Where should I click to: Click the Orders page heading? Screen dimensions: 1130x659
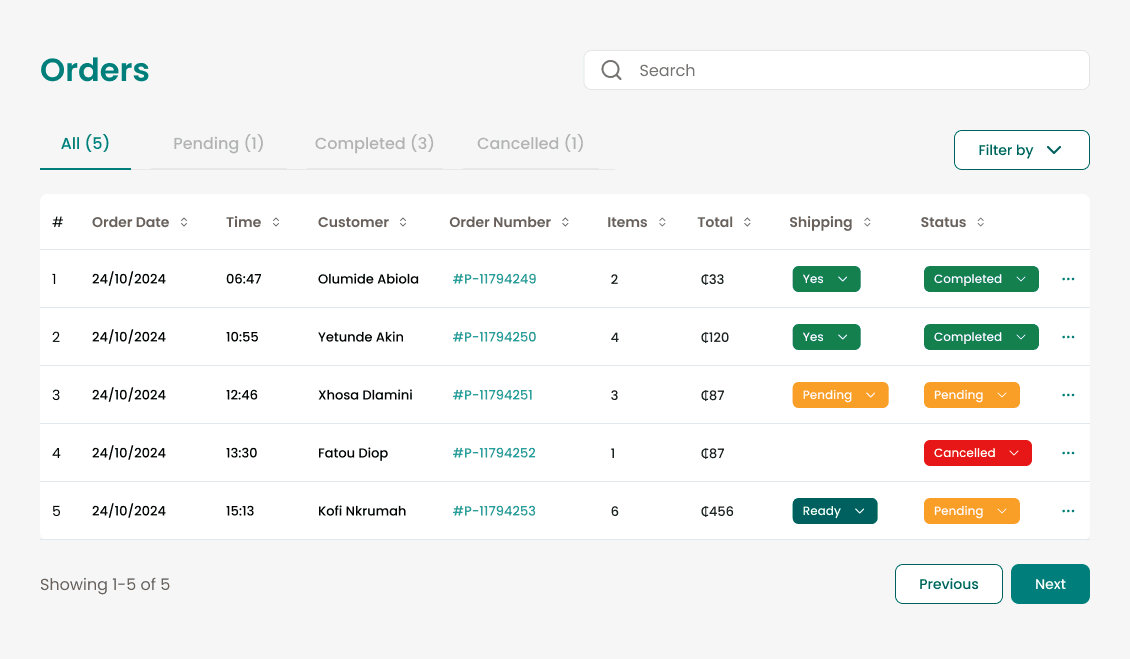coord(94,70)
